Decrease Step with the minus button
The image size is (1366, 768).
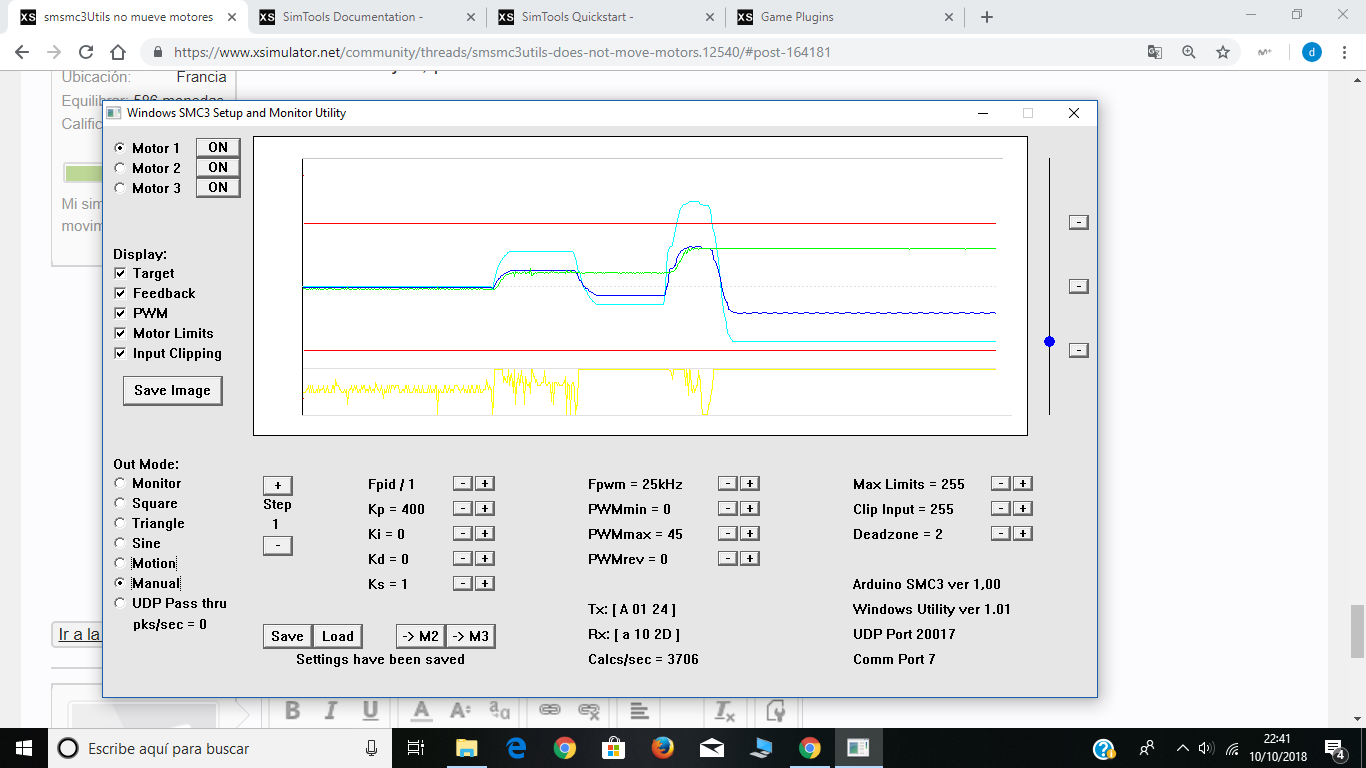[x=277, y=545]
